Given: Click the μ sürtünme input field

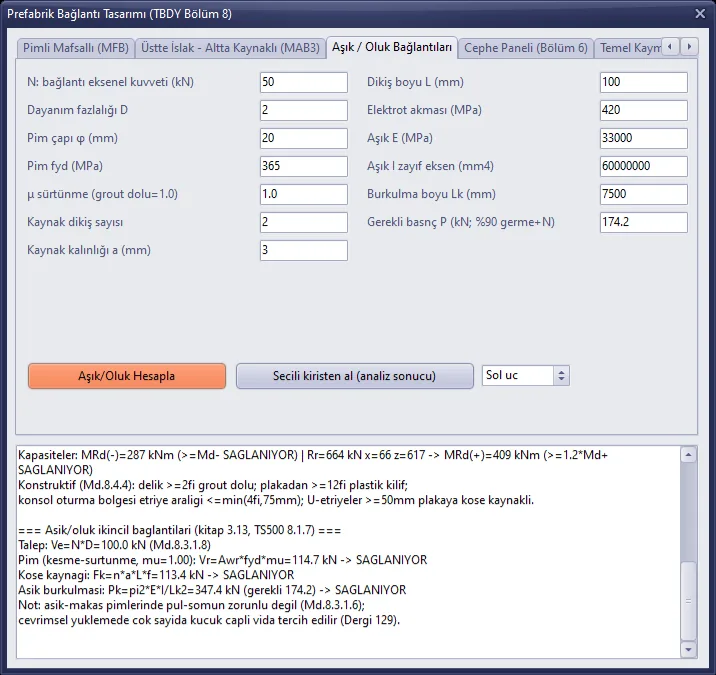Looking at the screenshot, I should coord(304,194).
